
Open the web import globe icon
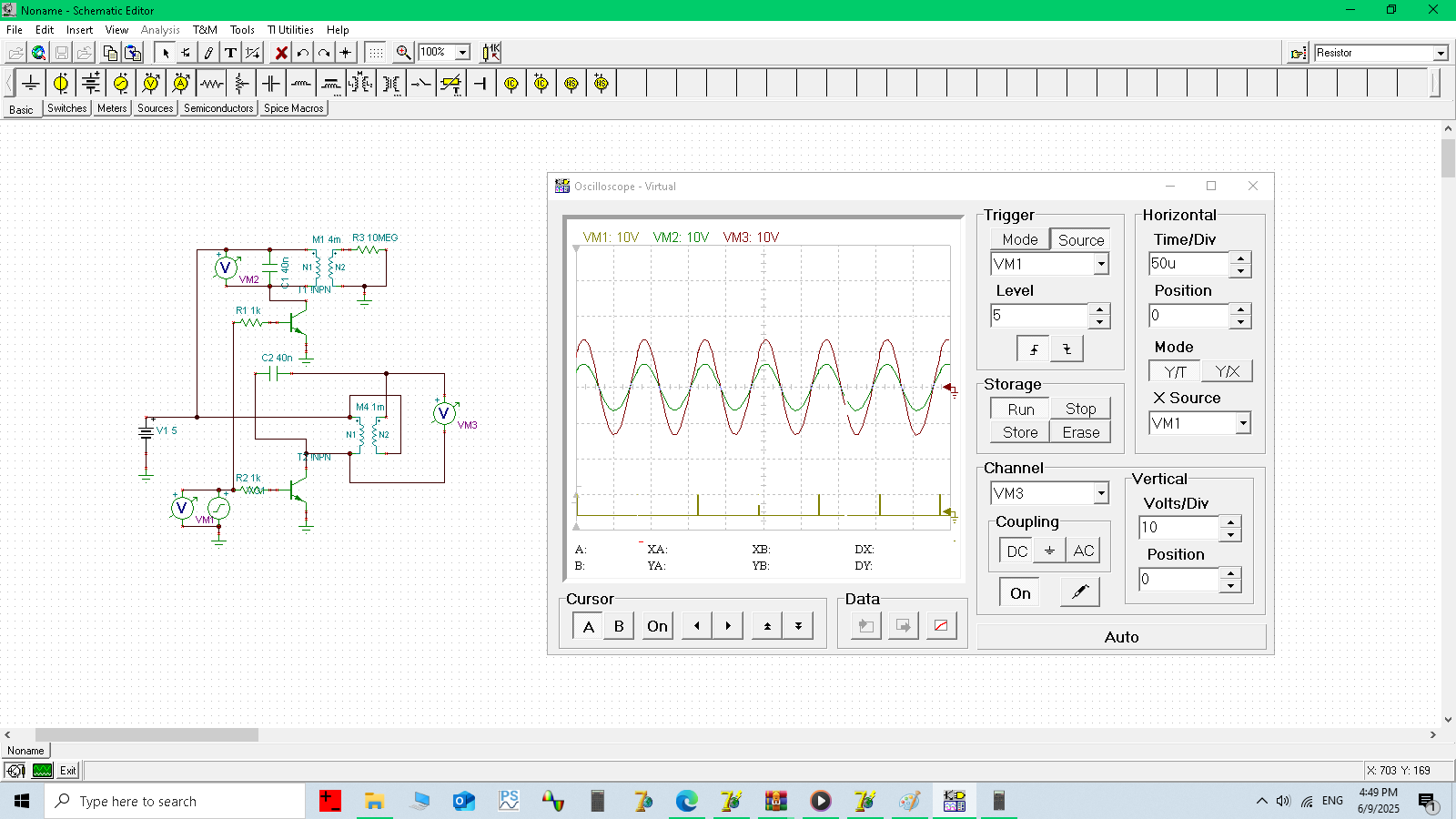[x=38, y=53]
